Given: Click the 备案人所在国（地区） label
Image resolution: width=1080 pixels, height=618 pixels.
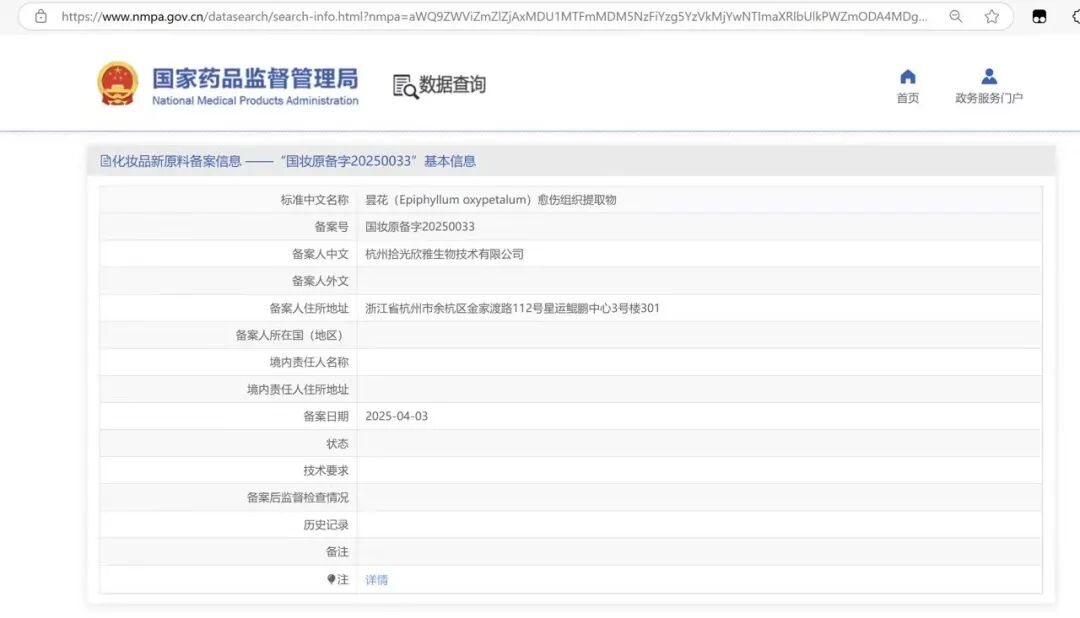Looking at the screenshot, I should (292, 335).
